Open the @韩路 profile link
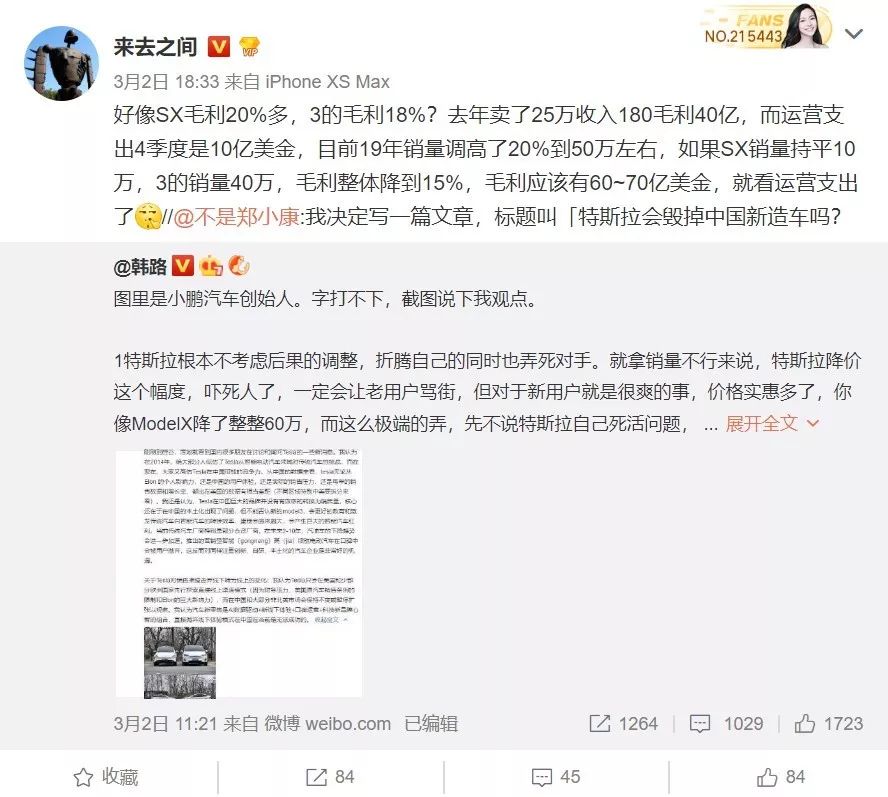Screen dimensions: 888x797 (x=140, y=266)
